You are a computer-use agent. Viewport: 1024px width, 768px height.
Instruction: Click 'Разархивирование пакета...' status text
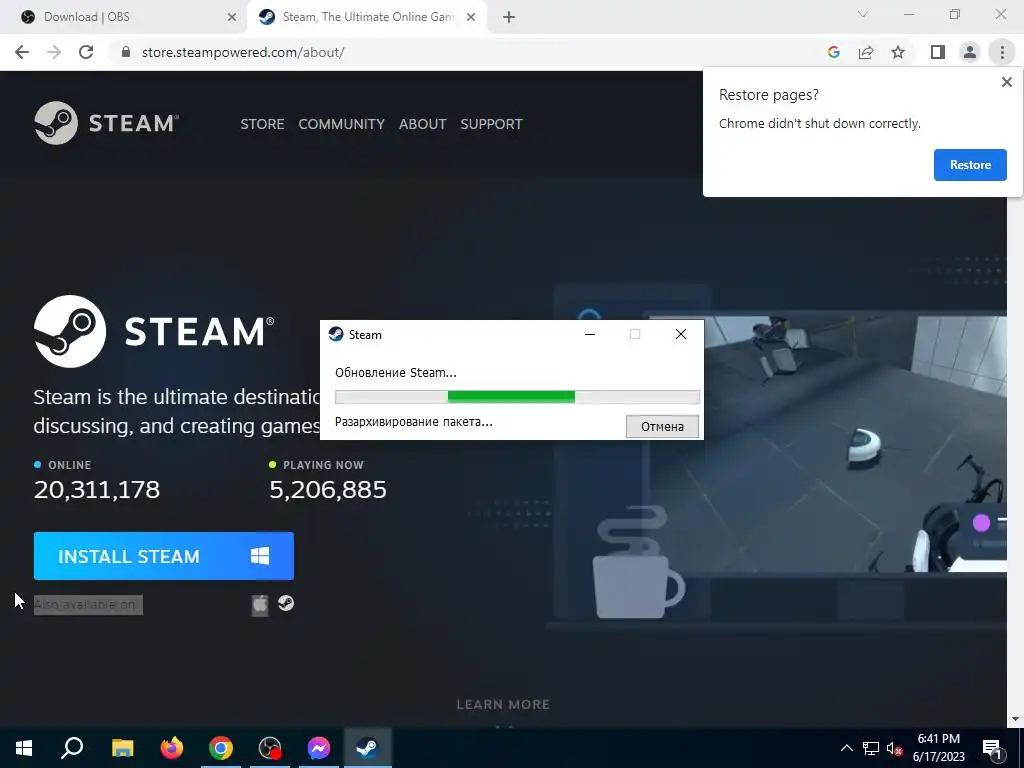click(x=414, y=422)
